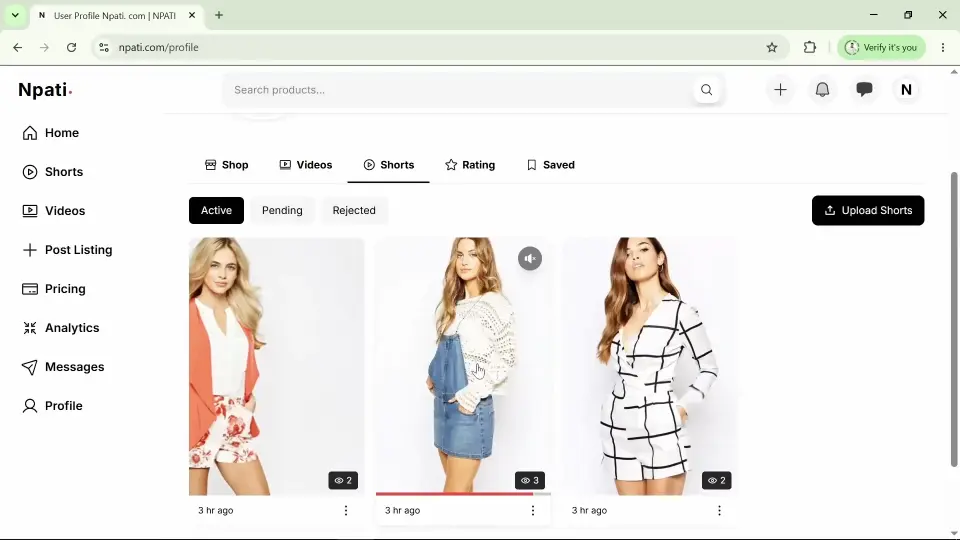Show Rejected shorts
960x540 pixels.
[x=354, y=211]
